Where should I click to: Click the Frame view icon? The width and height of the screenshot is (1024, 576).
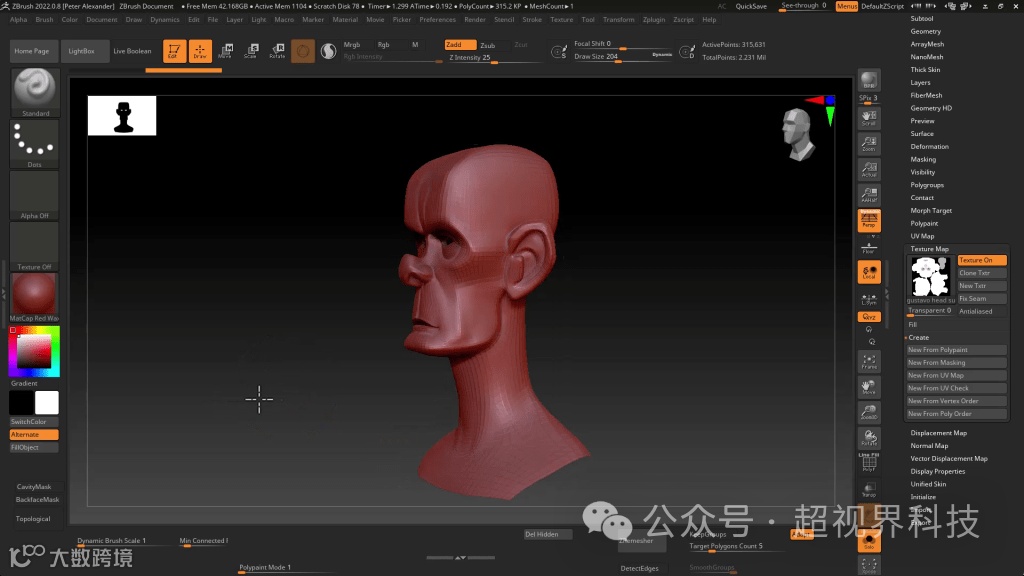869,362
